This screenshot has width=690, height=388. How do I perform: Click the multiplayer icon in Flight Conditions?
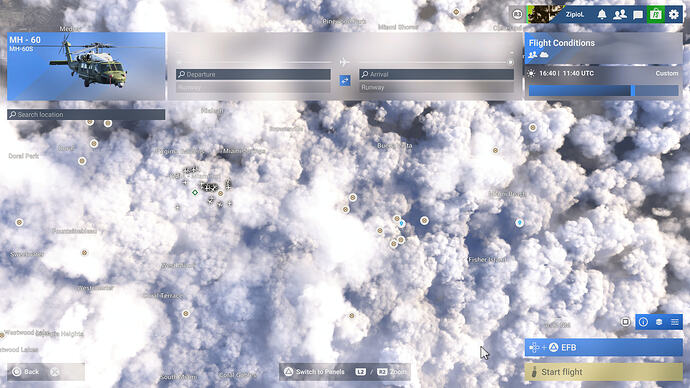point(533,55)
